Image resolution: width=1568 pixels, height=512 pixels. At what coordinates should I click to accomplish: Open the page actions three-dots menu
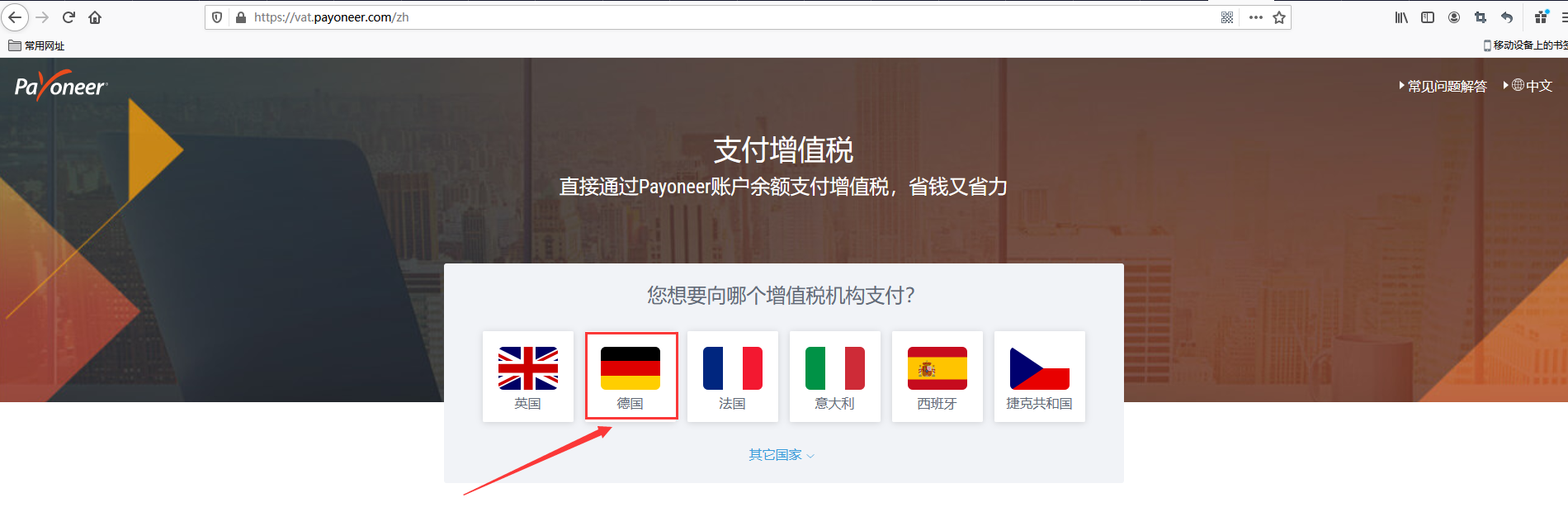point(1255,17)
